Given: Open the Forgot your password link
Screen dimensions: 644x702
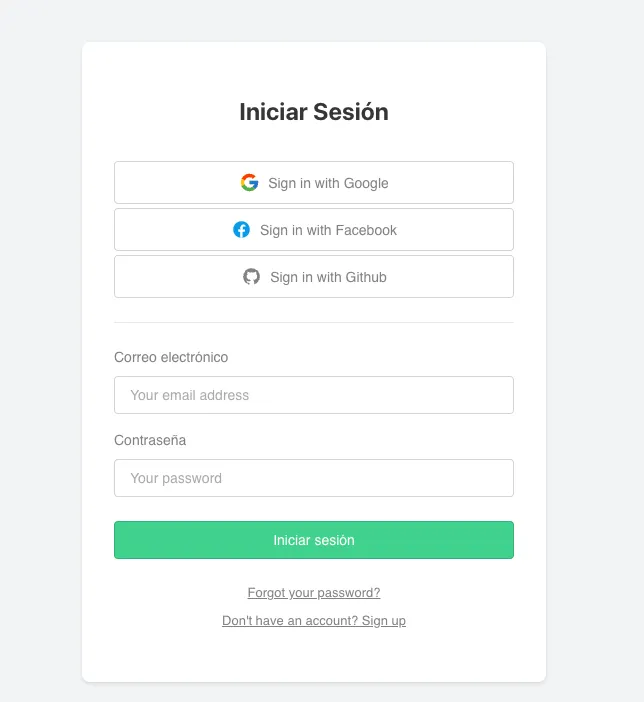Looking at the screenshot, I should pyautogui.click(x=313, y=593).
